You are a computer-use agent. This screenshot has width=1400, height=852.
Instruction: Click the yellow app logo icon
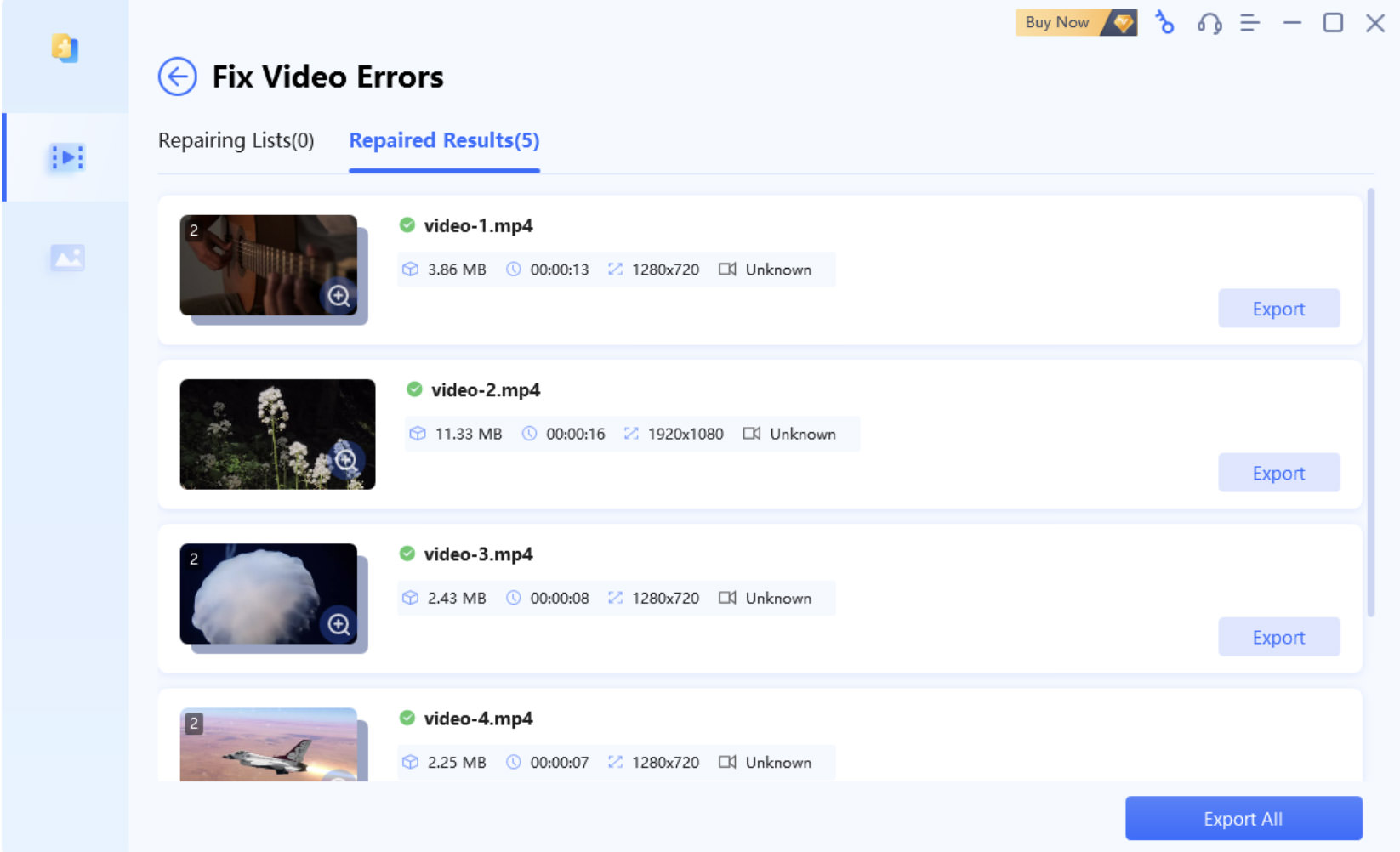click(65, 48)
